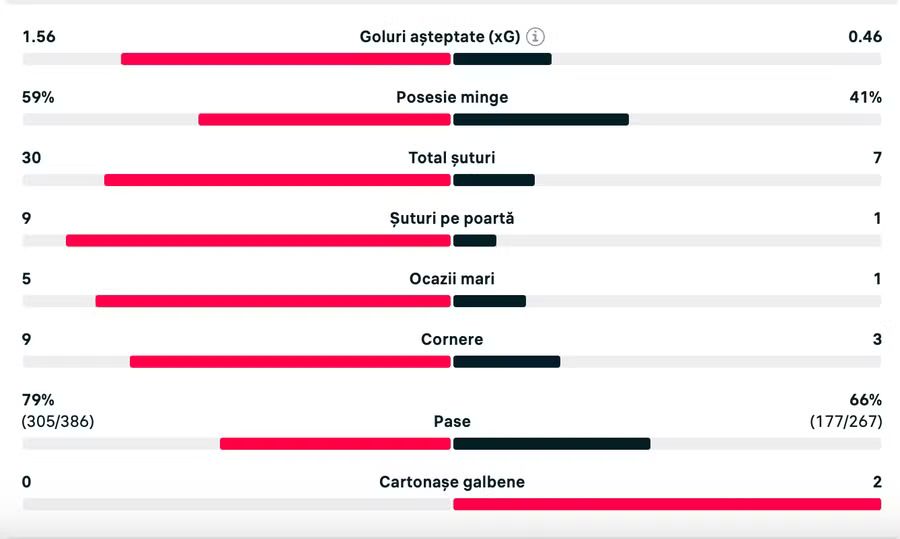Click the dark 41% possession bar

pos(541,119)
